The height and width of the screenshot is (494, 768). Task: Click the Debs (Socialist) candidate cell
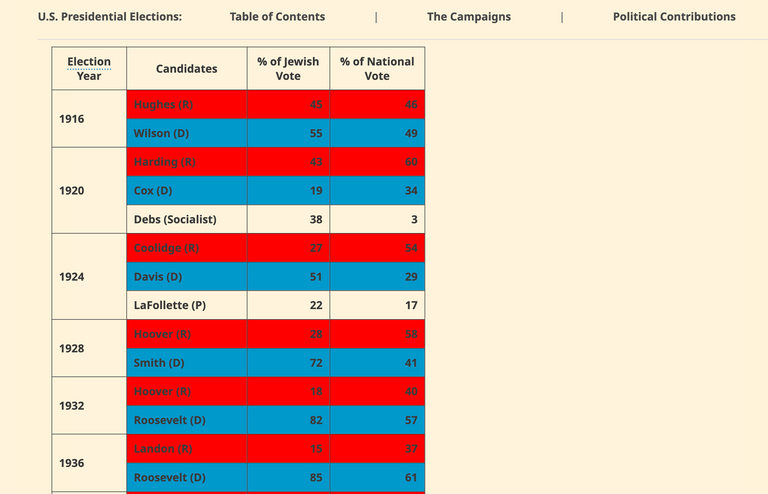(x=175, y=220)
